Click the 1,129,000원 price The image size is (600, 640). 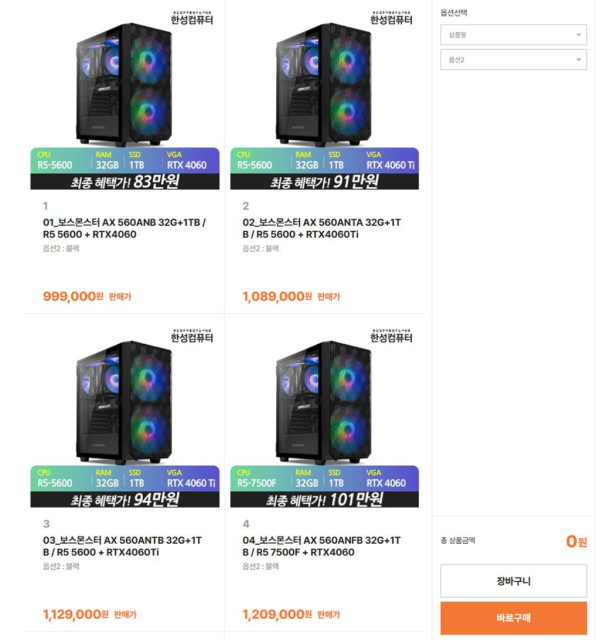[76, 614]
